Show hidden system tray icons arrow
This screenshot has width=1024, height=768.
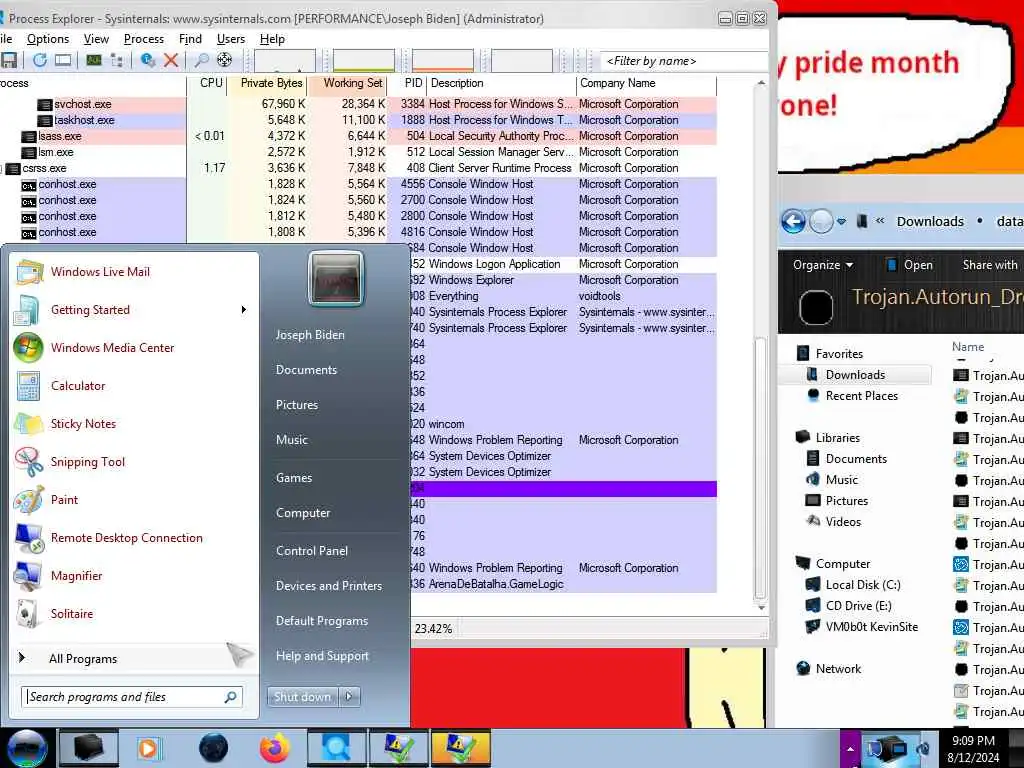850,749
